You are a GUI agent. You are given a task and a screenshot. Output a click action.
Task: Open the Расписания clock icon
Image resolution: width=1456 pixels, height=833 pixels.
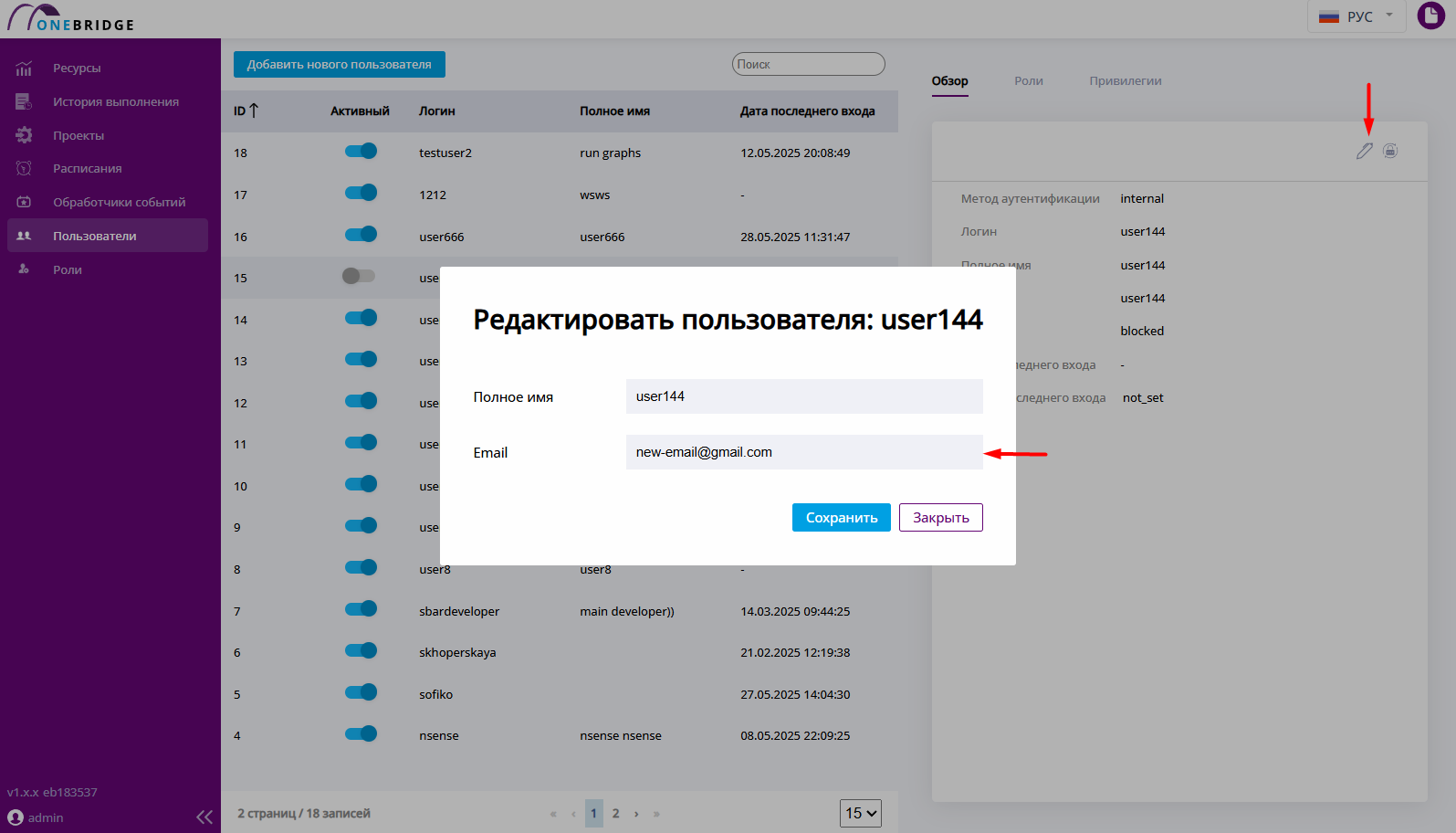click(x=25, y=168)
